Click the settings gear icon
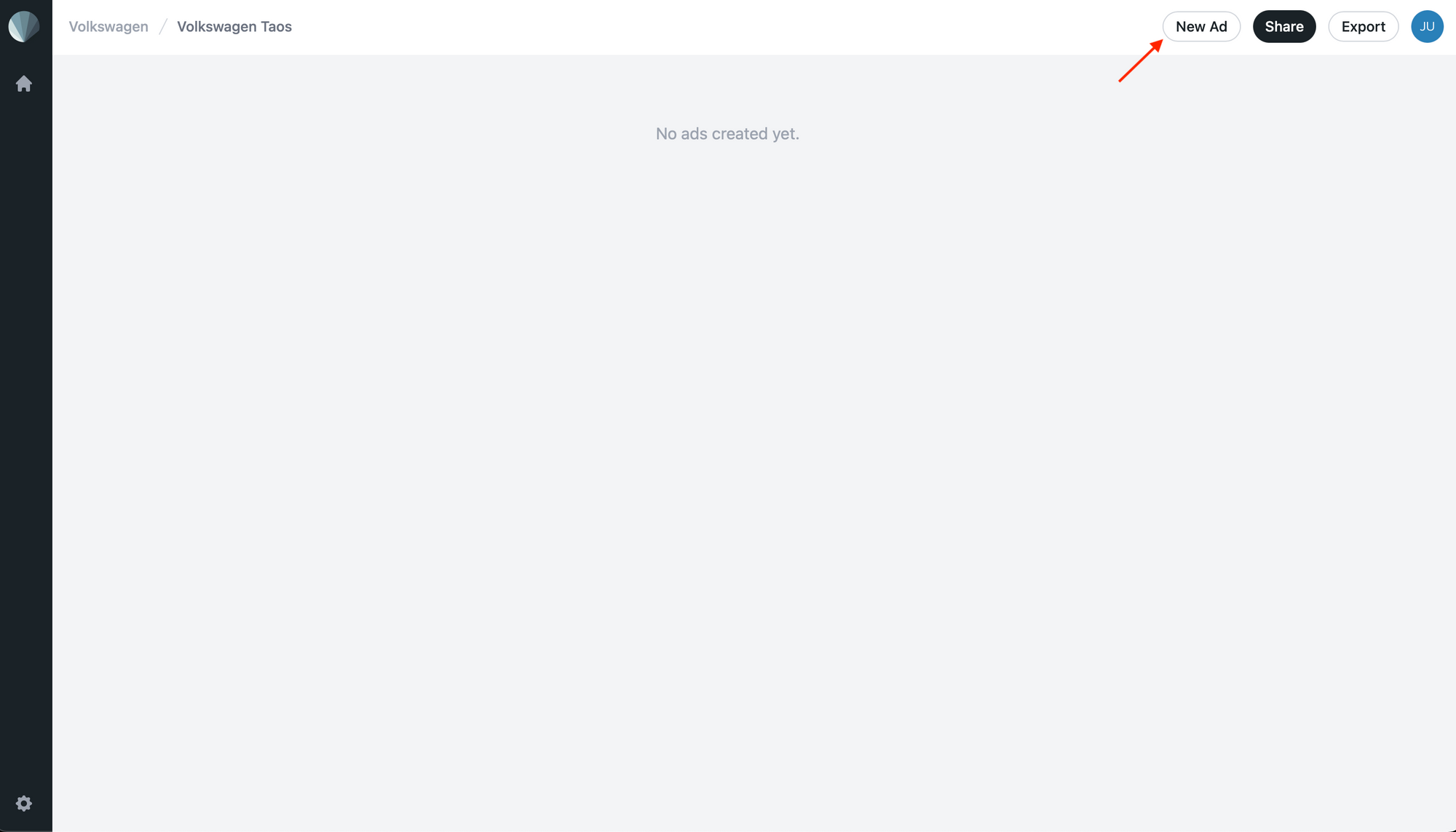 tap(24, 803)
